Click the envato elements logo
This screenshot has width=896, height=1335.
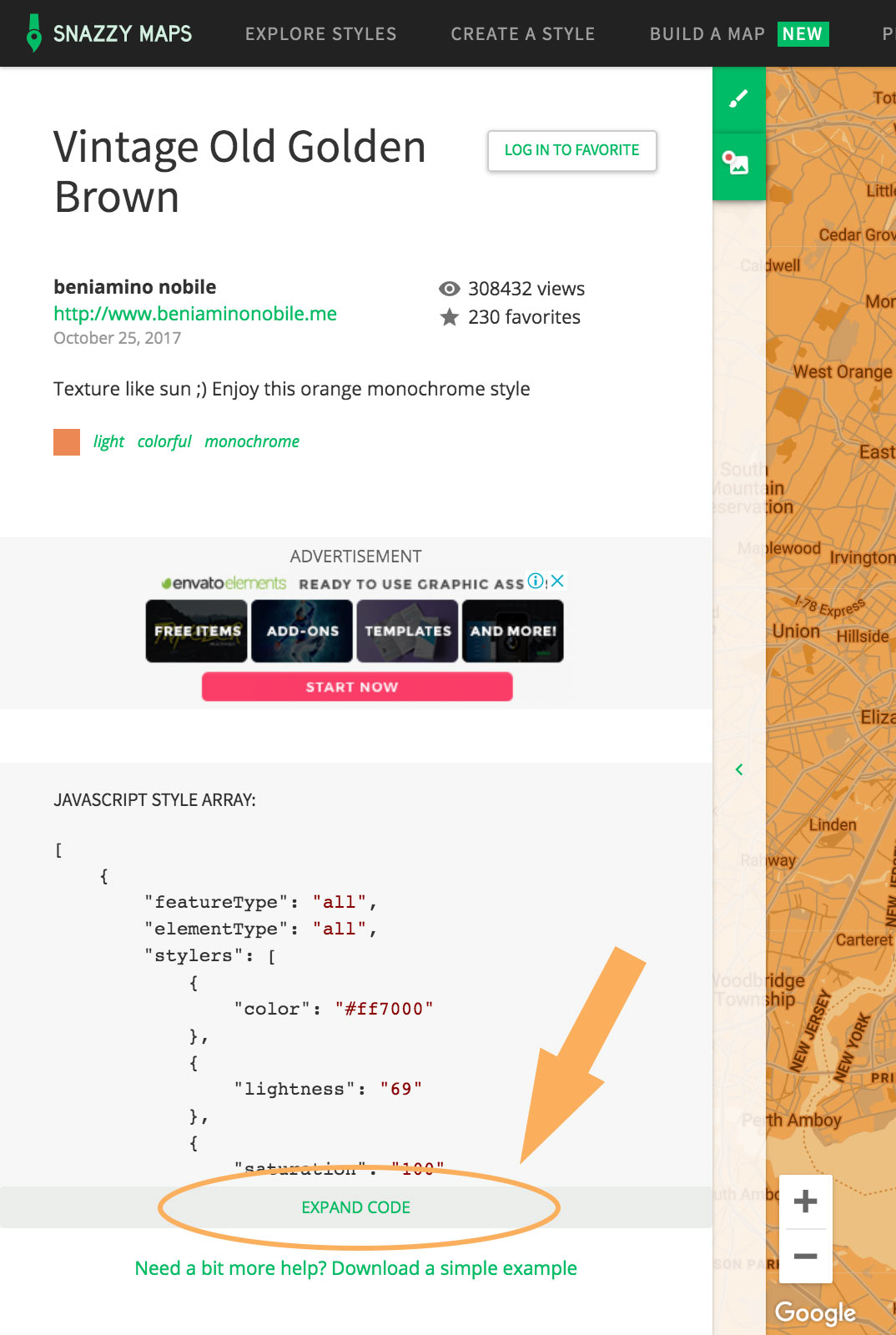point(224,582)
